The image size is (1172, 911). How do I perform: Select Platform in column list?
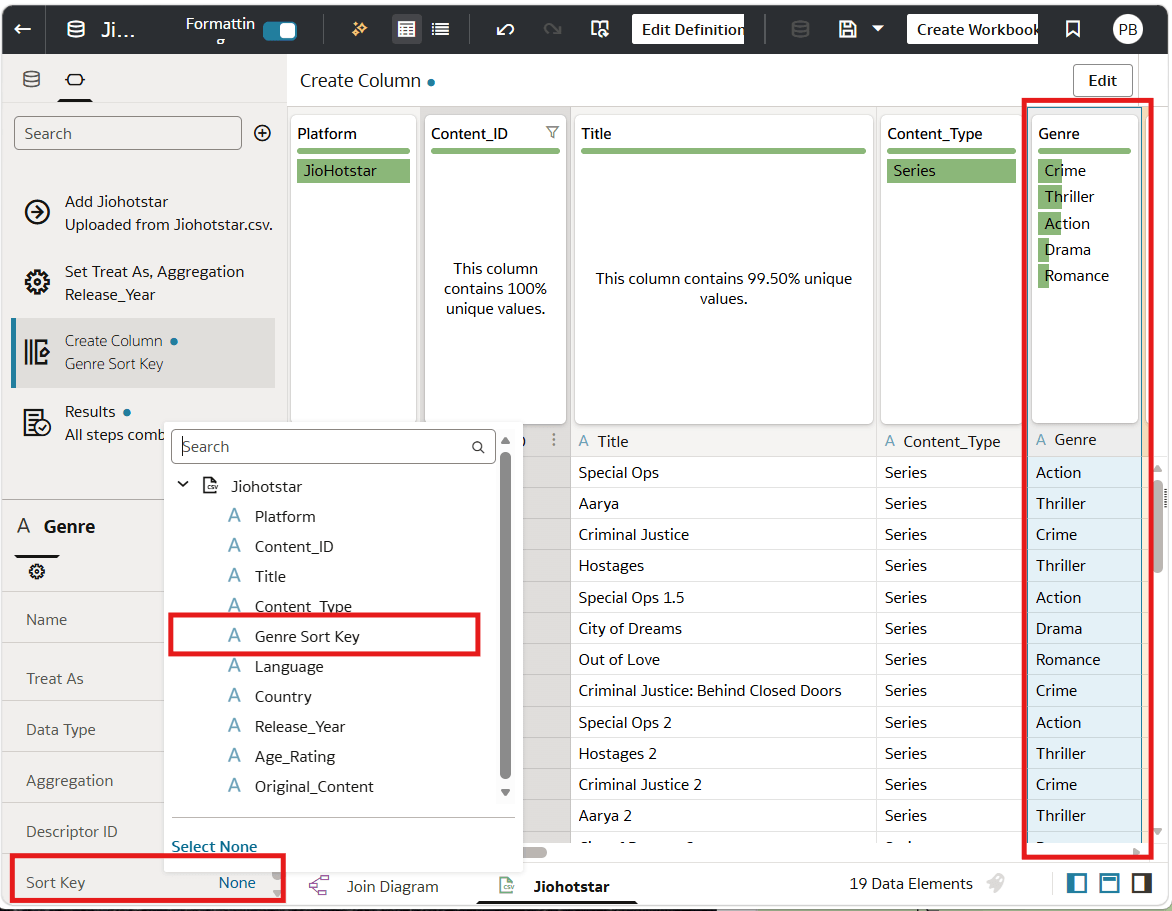pyautogui.click(x=285, y=516)
